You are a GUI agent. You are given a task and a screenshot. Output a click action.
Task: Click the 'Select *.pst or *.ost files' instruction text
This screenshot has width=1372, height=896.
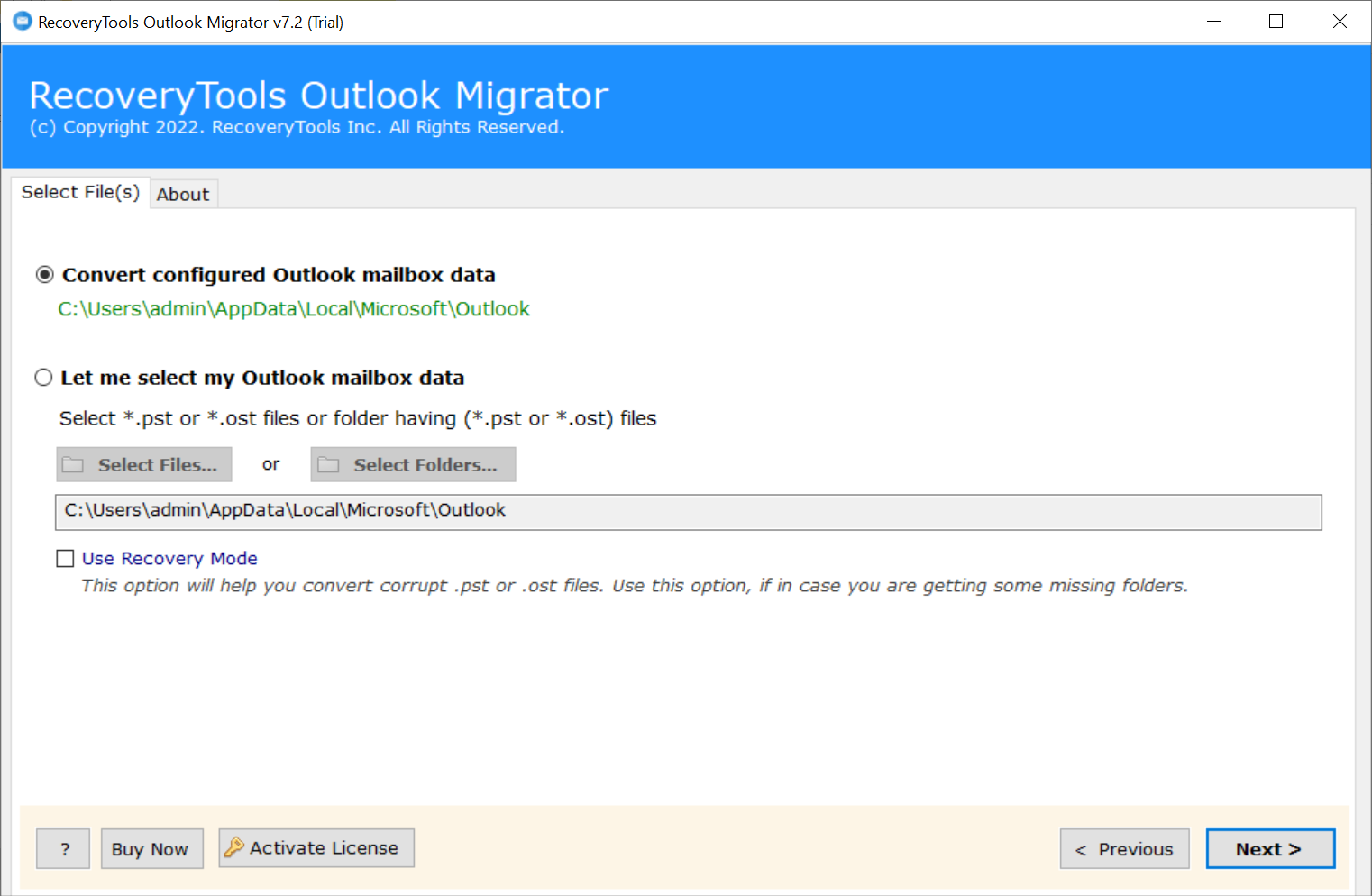(x=358, y=419)
